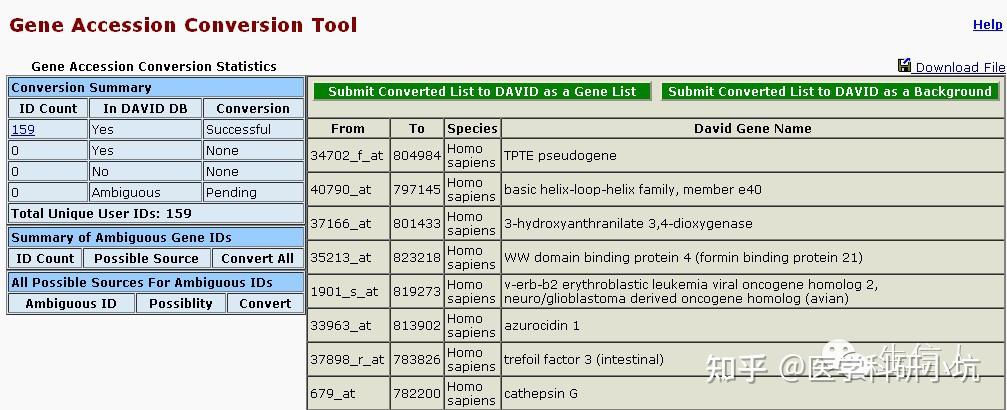Select DAVID ID 797145 cell
Image resolution: width=1007 pixels, height=410 pixels.
(x=417, y=190)
